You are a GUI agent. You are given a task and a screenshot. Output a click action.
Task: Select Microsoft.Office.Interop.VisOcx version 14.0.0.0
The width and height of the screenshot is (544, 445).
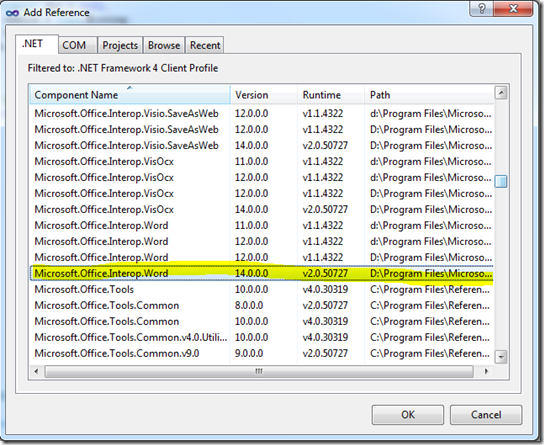point(262,209)
